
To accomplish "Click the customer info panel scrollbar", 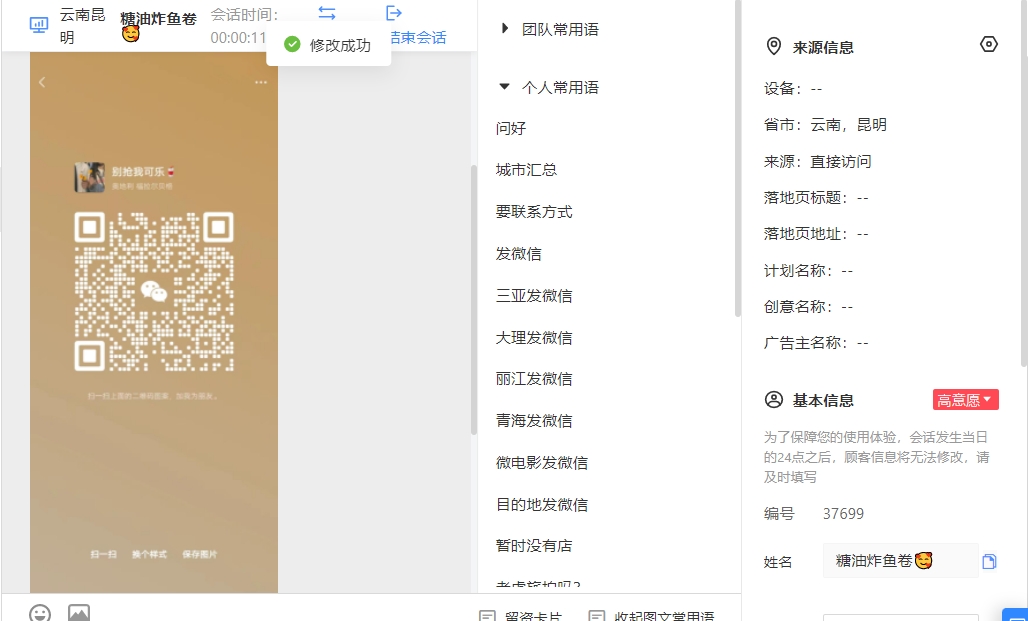I will pyautogui.click(x=1024, y=183).
